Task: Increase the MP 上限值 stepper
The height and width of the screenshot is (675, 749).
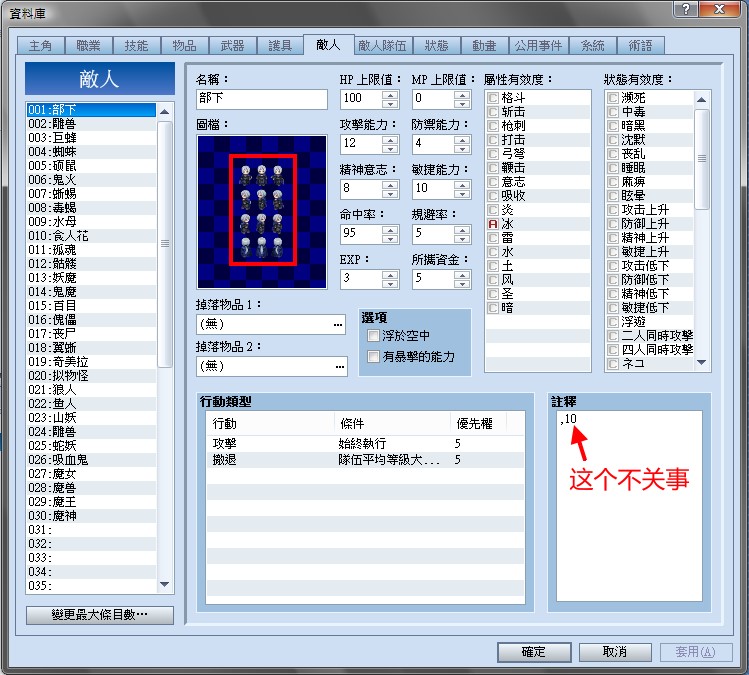Action: click(x=462, y=95)
